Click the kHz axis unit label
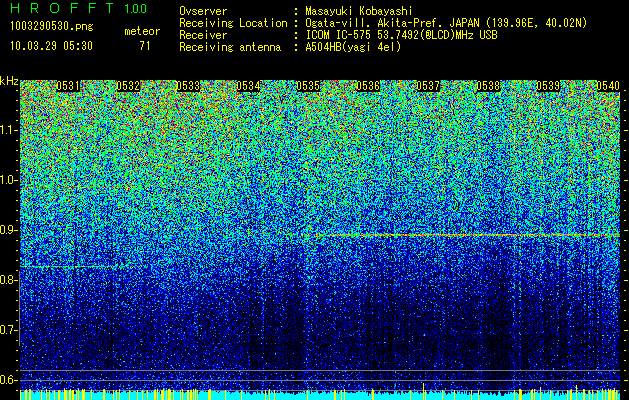The image size is (629, 400). pos(9,81)
